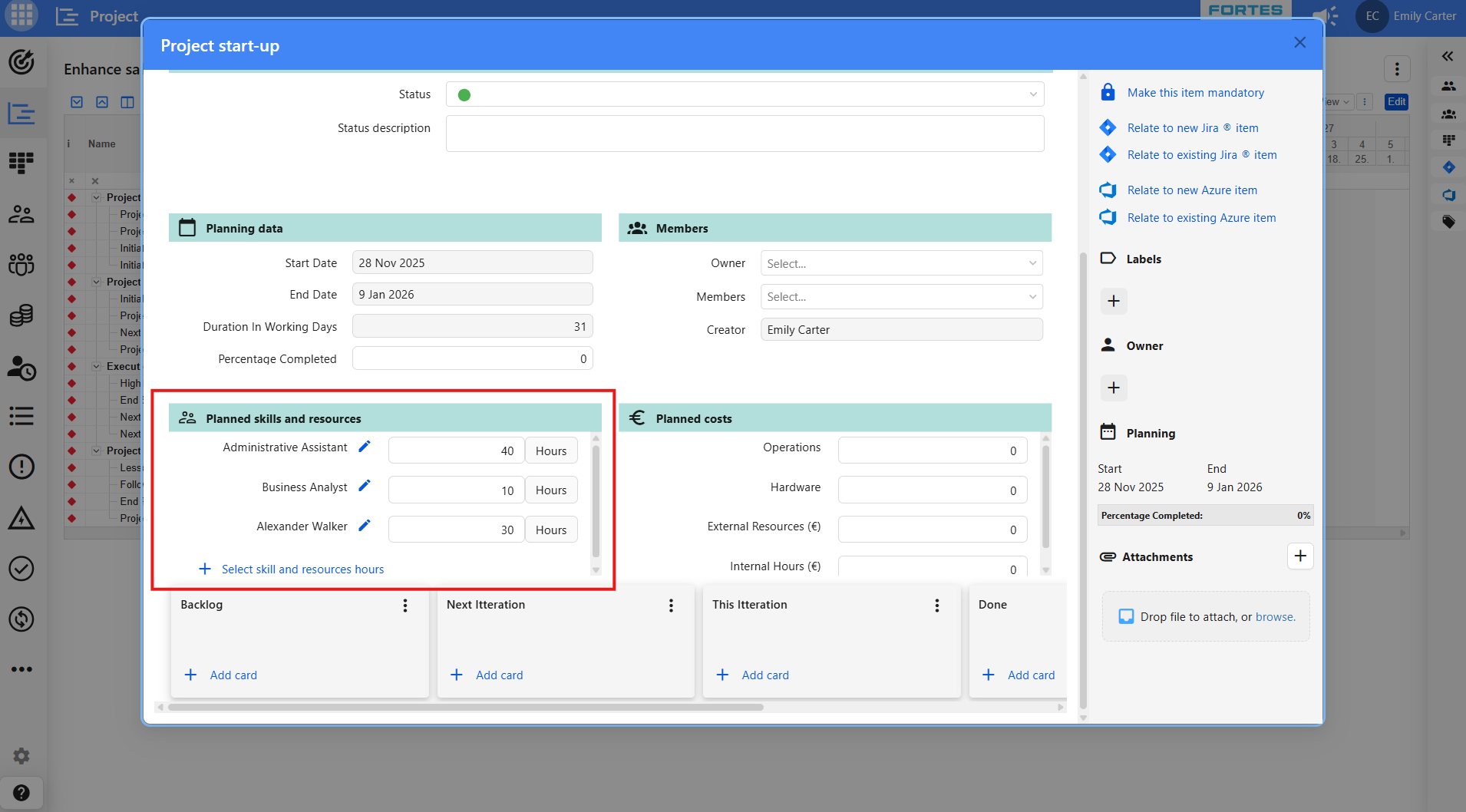Open the app launcher grid icon
Viewport: 1466px width, 812px height.
tap(21, 15)
